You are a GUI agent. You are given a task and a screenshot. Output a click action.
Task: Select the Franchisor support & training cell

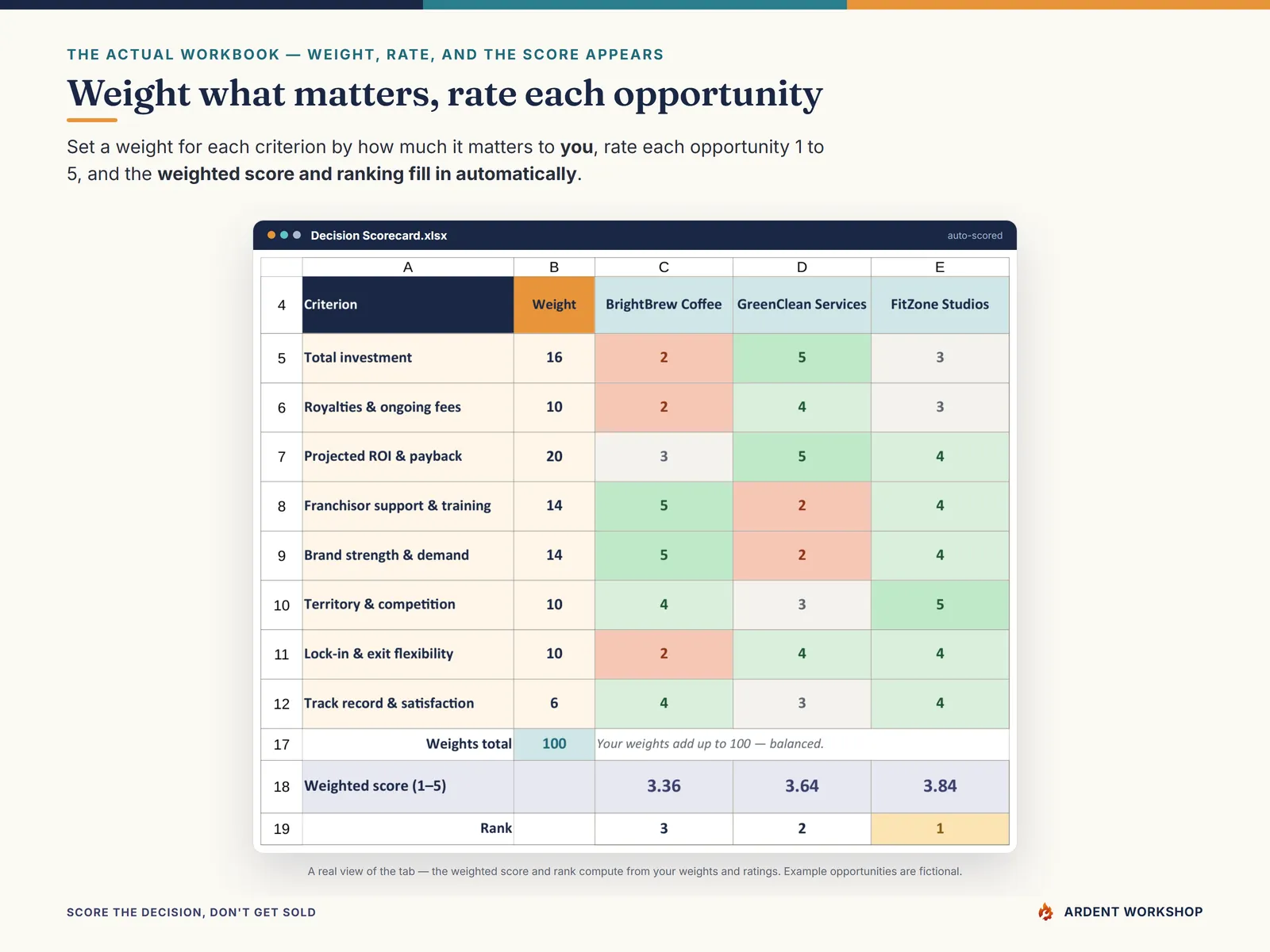408,505
